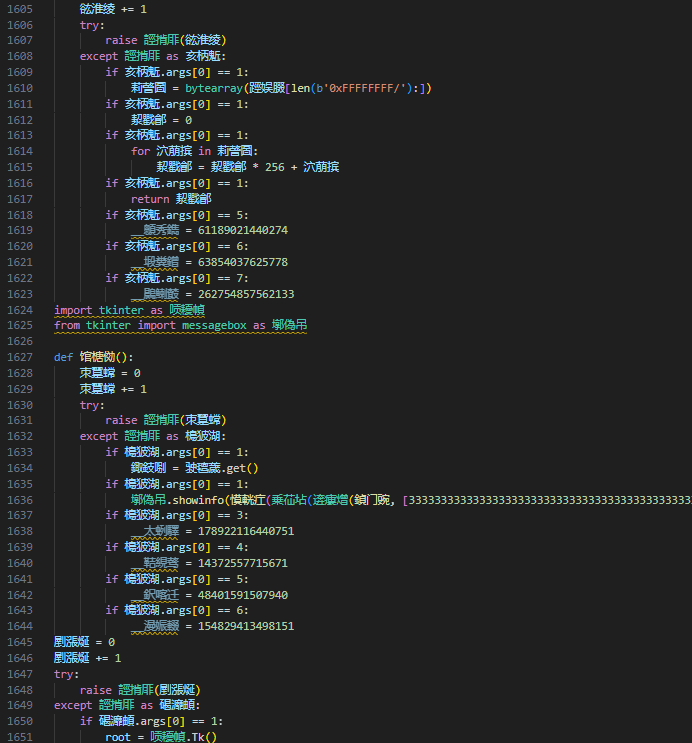Click '== 7:' on line 1622
This screenshot has height=743, width=692.
tap(233, 278)
